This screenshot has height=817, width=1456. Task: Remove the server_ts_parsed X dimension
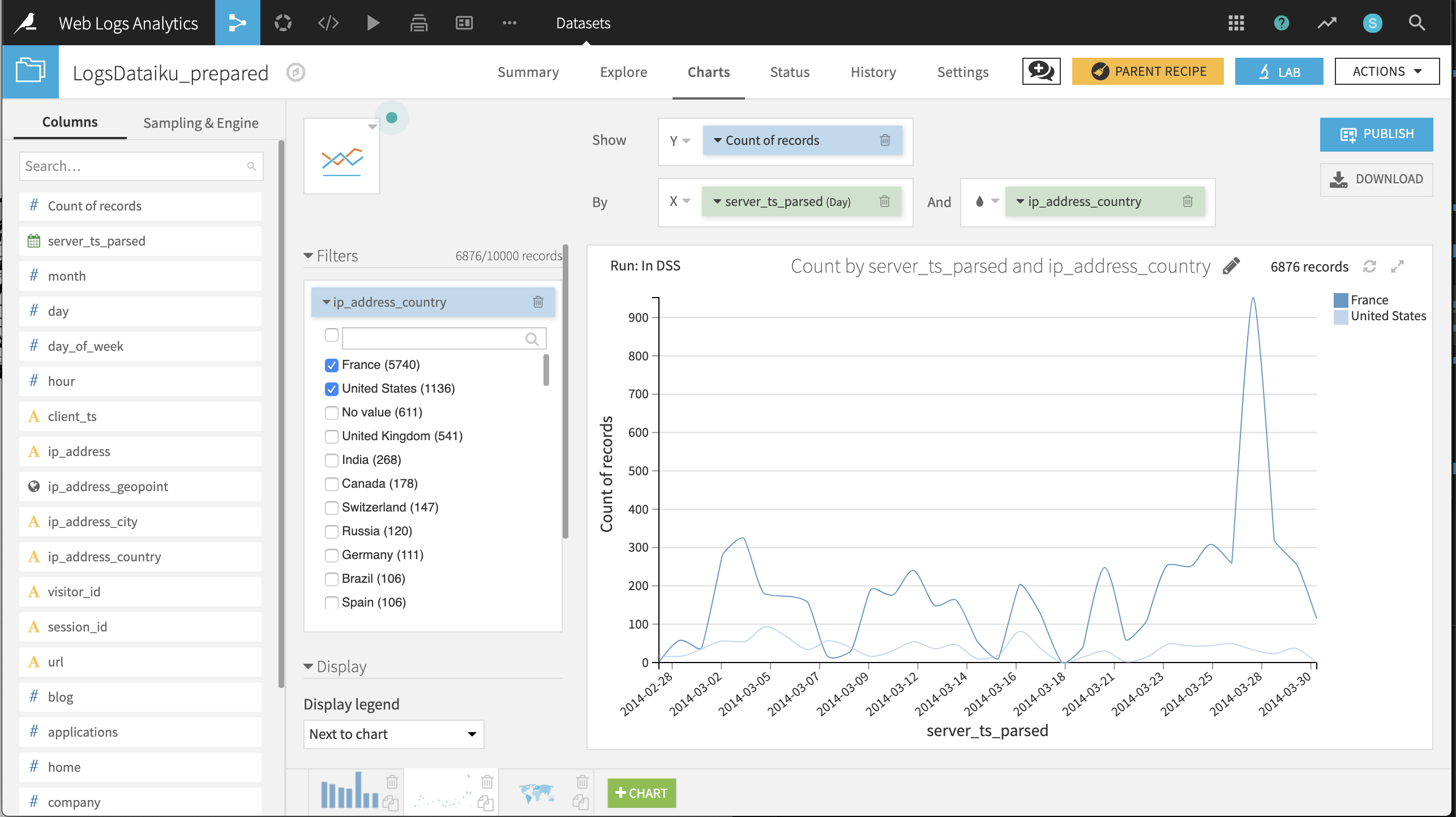[885, 201]
